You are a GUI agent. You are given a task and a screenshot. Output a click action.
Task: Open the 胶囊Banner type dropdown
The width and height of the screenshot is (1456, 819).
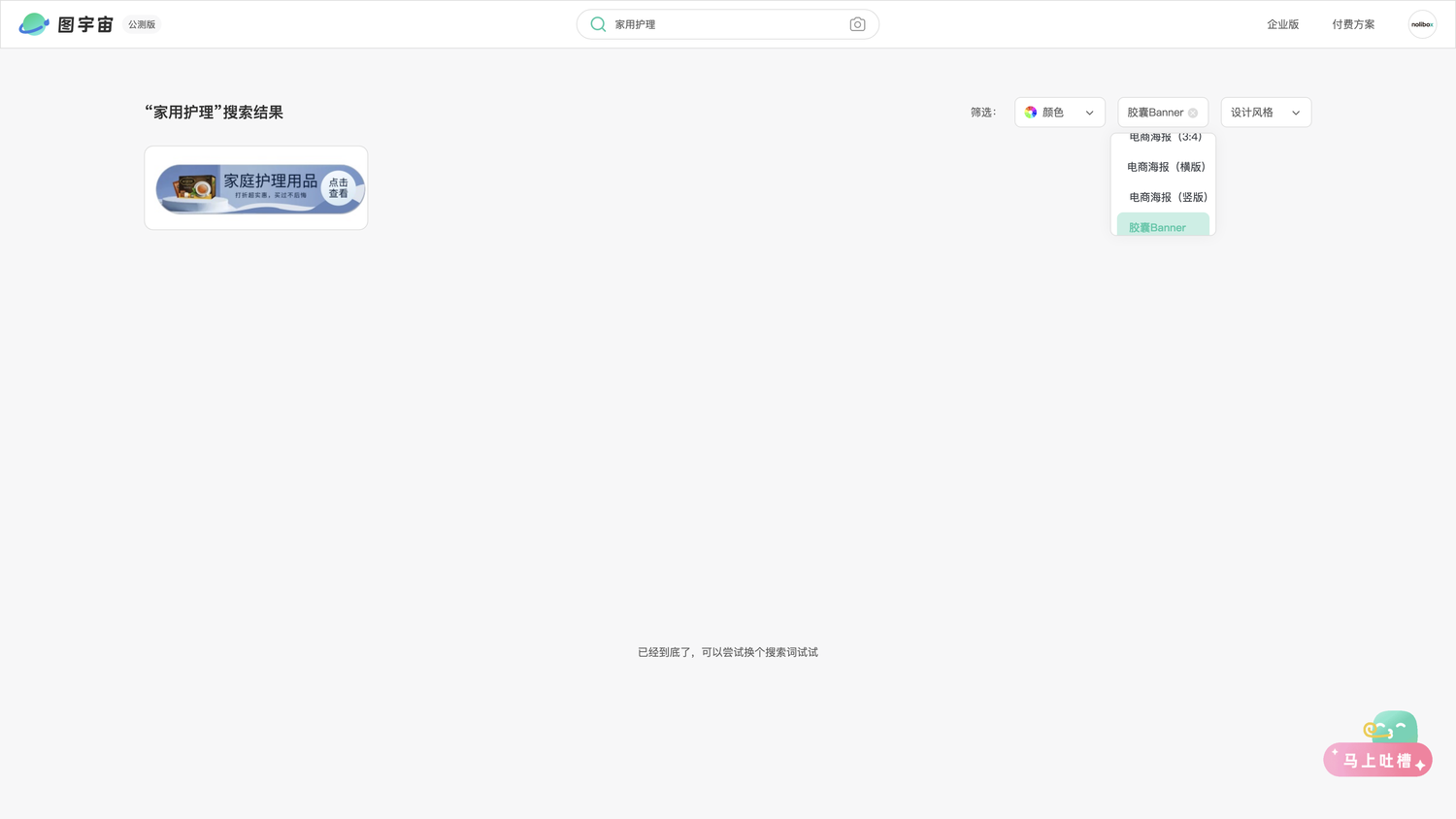1163,113
